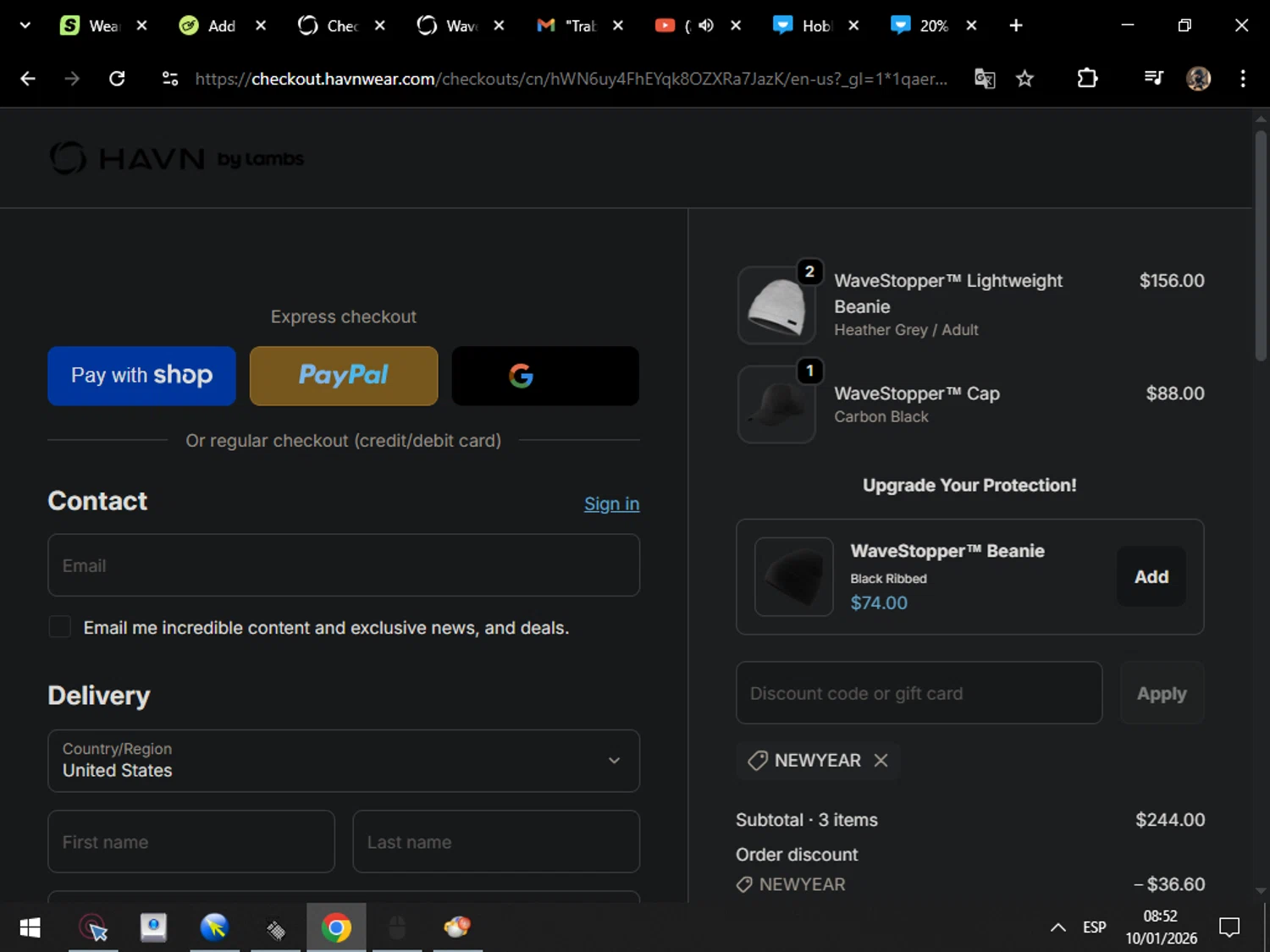Viewport: 1270px width, 952px height.
Task: Mute the YouTube tab's audio icon
Action: pyautogui.click(x=706, y=25)
